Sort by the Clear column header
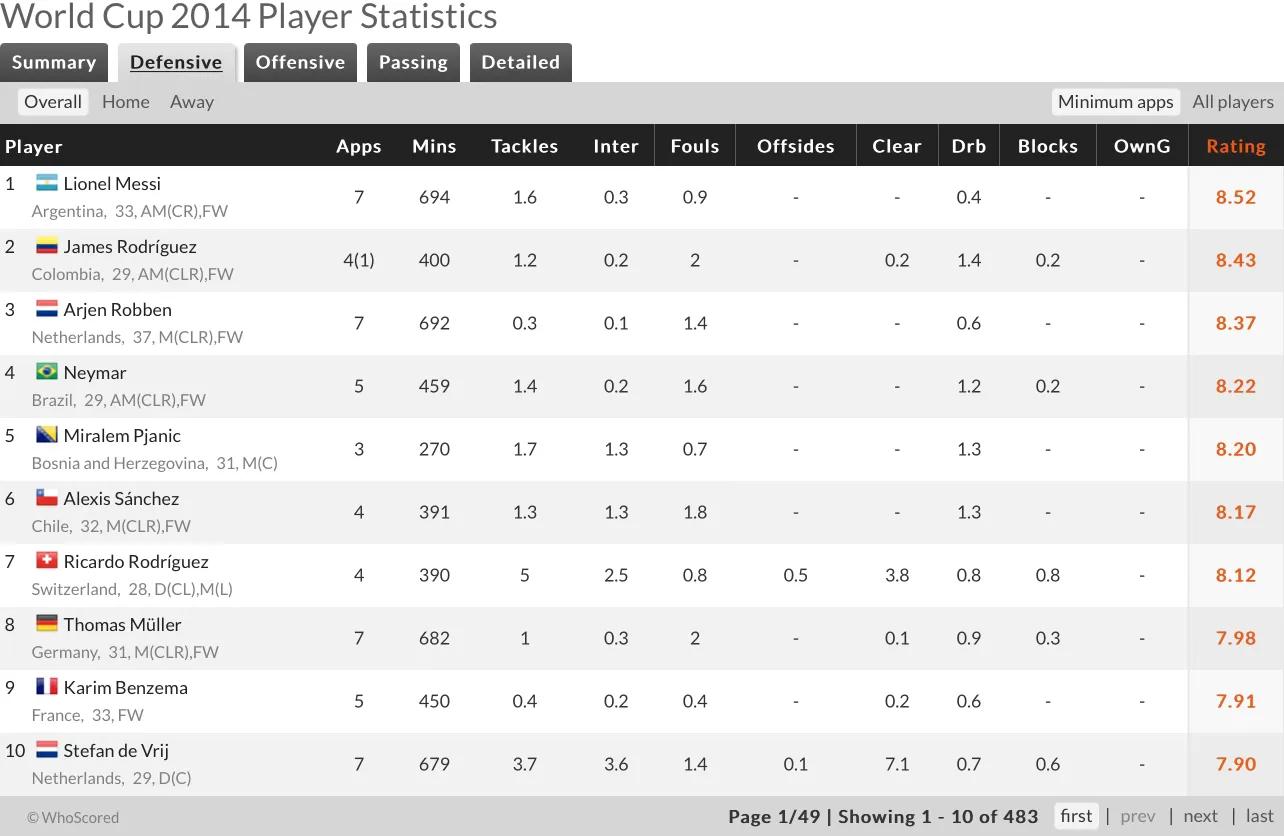The height and width of the screenshot is (836, 1284). [896, 146]
